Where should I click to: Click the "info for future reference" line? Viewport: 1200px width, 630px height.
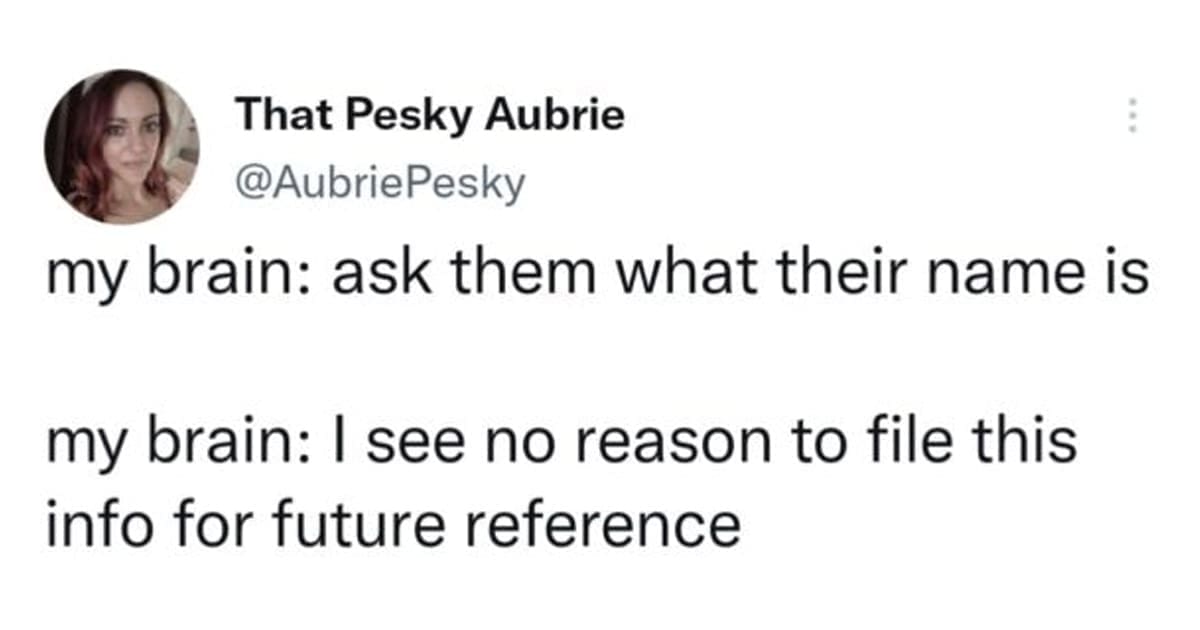tap(395, 522)
